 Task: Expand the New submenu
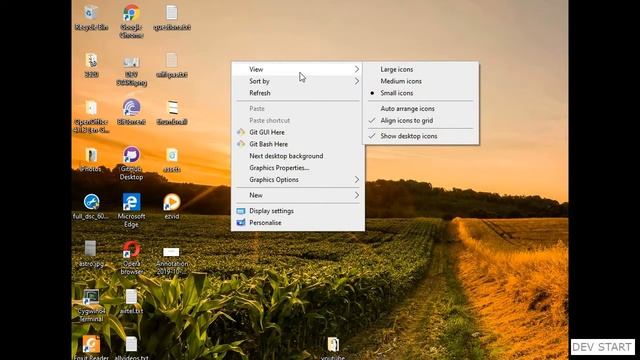point(298,195)
